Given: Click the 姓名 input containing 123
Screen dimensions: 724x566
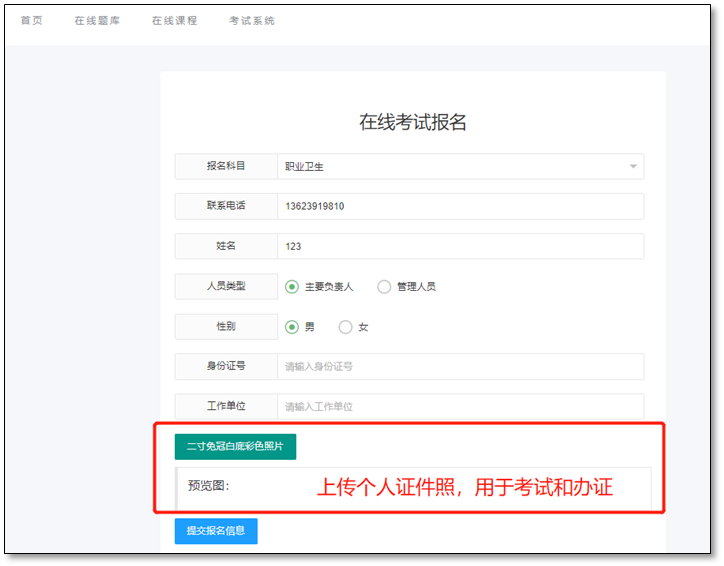Looking at the screenshot, I should pyautogui.click(x=460, y=247).
